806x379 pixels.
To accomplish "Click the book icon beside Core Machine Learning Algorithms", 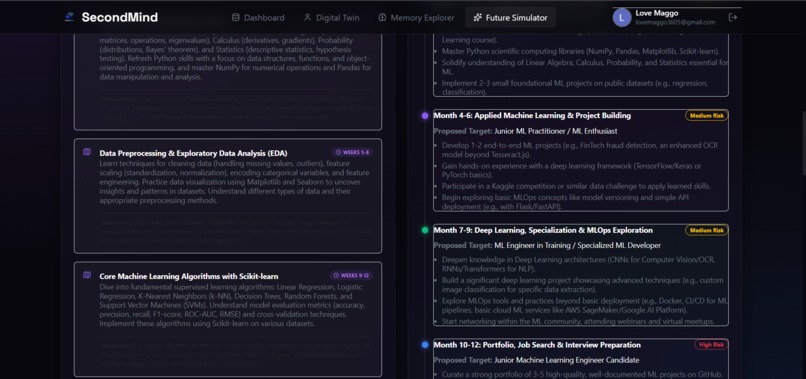I will (x=87, y=275).
